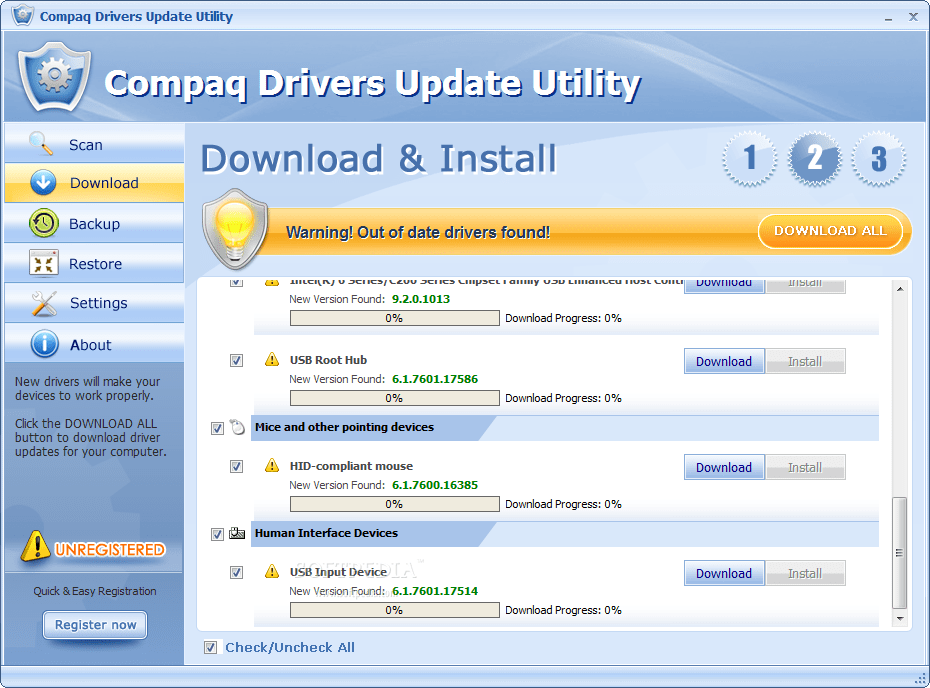Viewport: 930px width, 688px height.
Task: Click the UNREGISTERED warning triangle icon
Action: point(36,546)
